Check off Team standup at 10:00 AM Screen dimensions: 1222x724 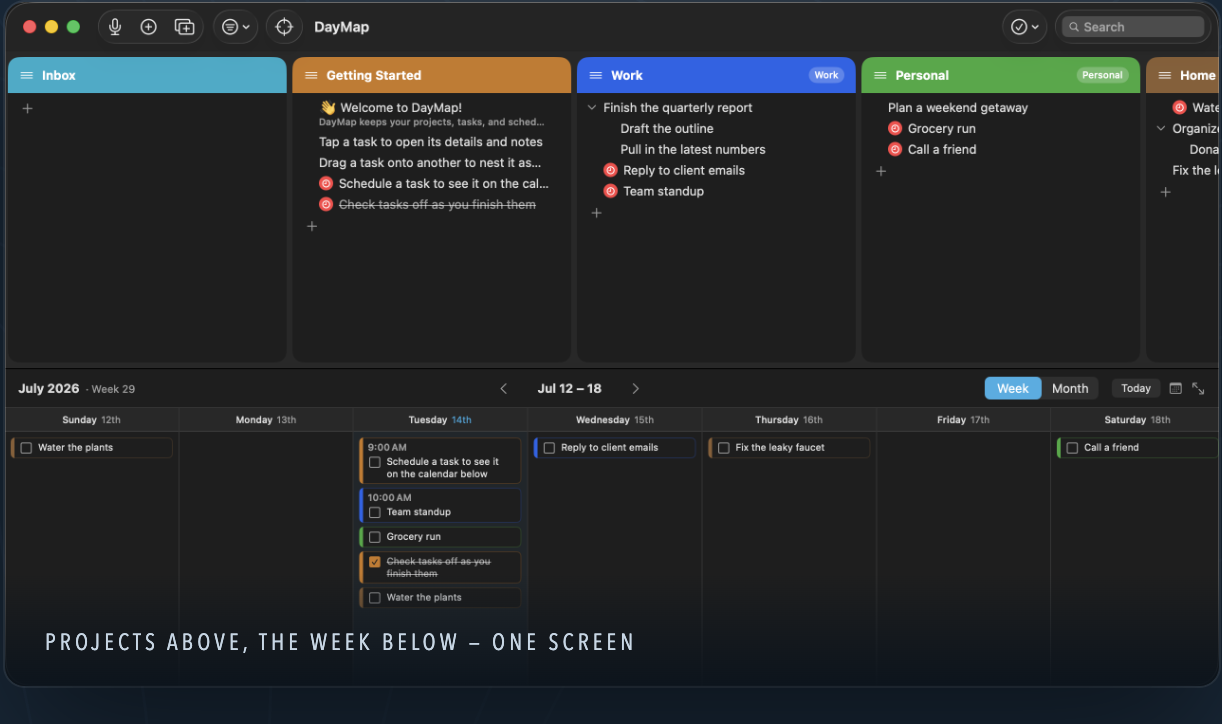[375, 512]
